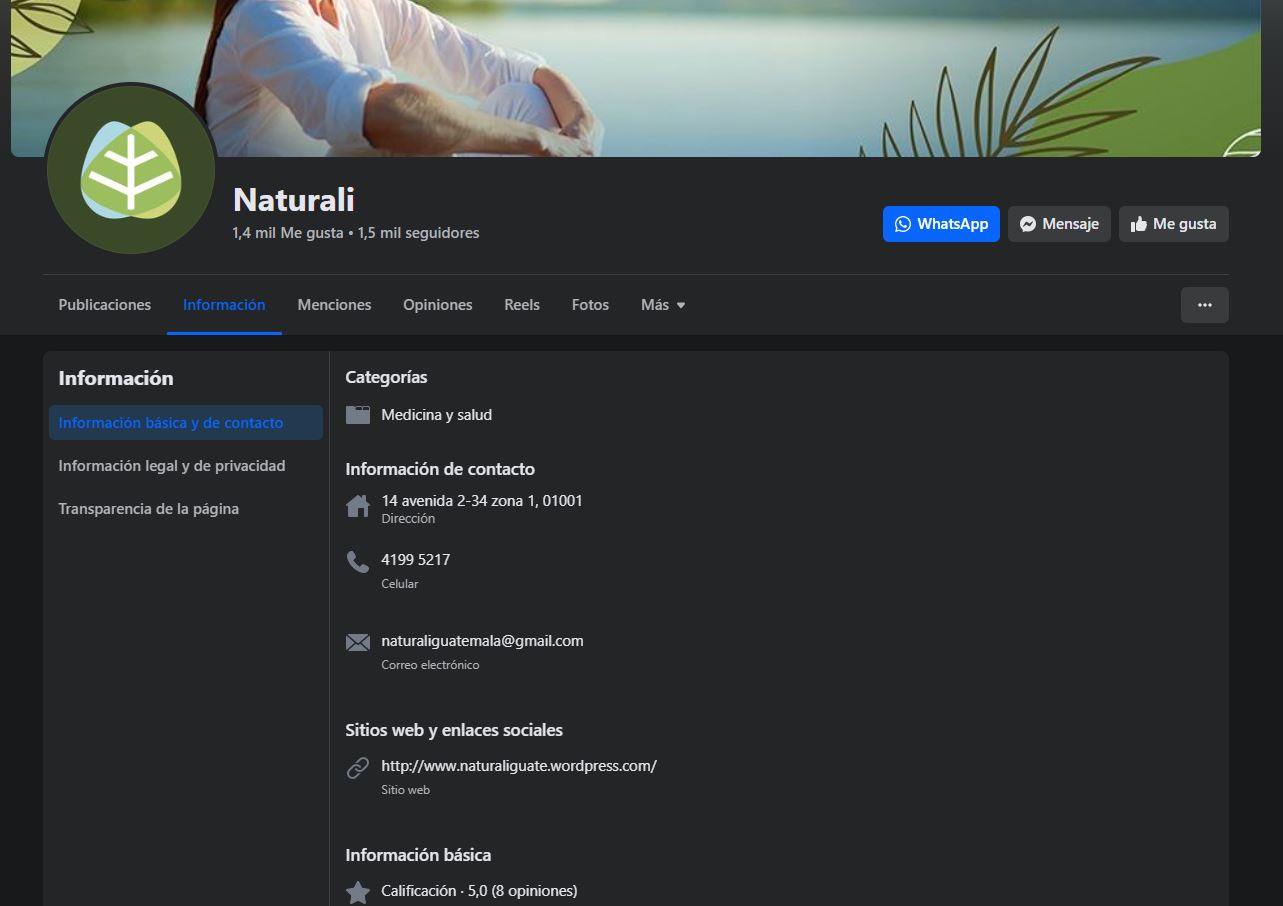Like the page with Me gusta
The height and width of the screenshot is (906, 1283).
pyautogui.click(x=1173, y=224)
